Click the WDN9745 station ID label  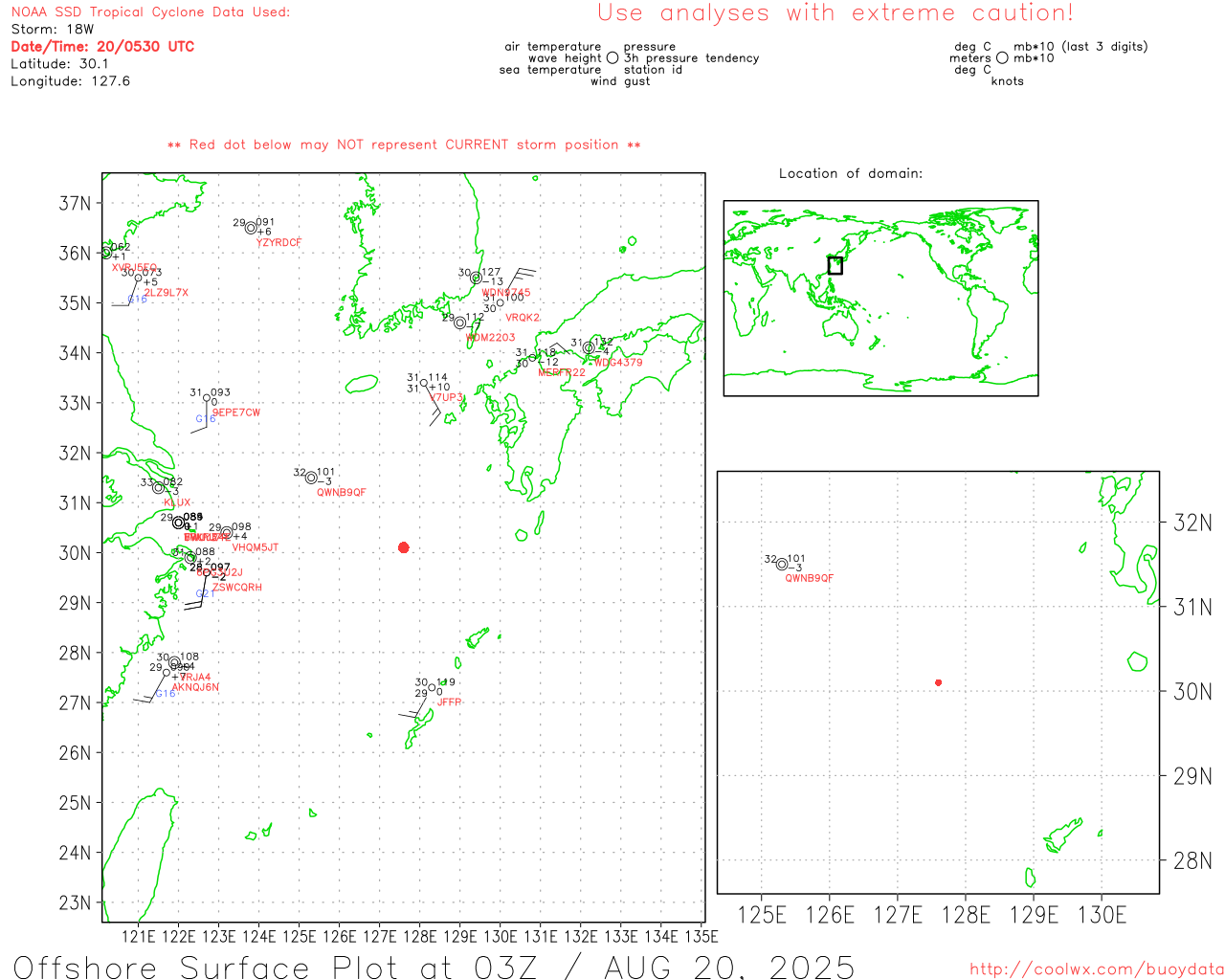tap(506, 293)
